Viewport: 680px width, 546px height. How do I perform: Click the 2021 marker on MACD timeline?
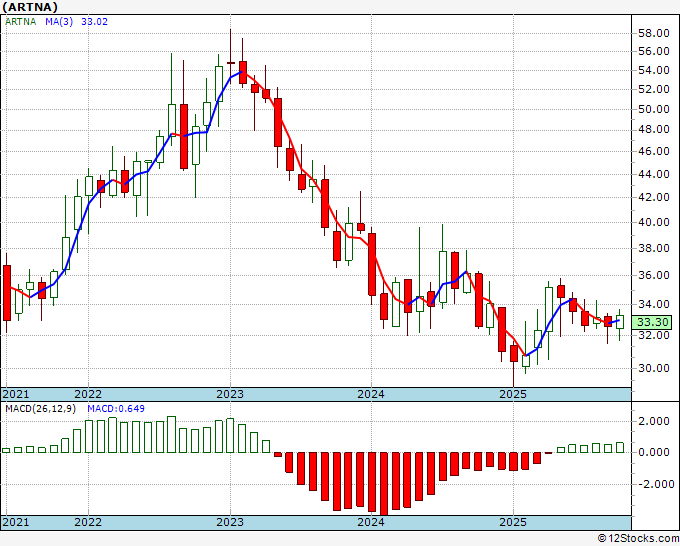tap(16, 522)
